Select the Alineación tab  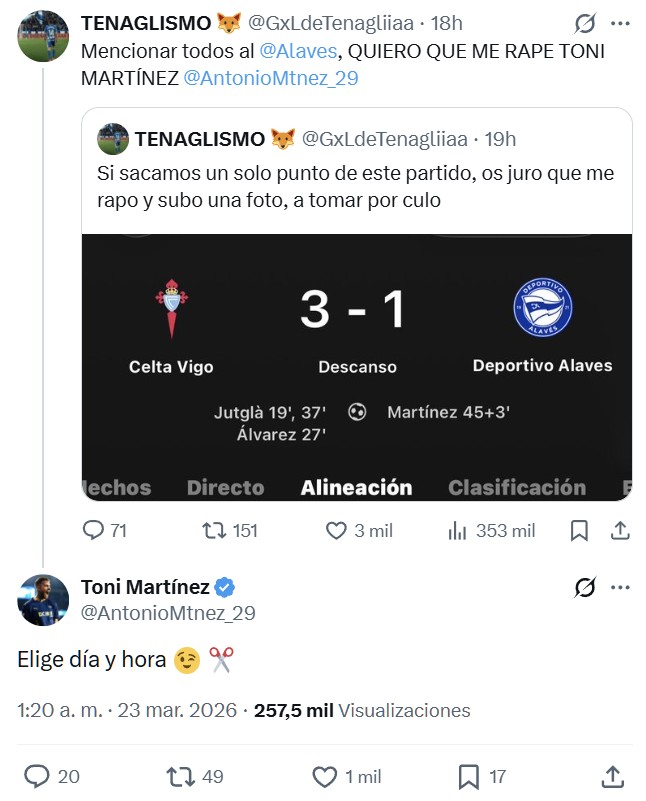click(358, 487)
